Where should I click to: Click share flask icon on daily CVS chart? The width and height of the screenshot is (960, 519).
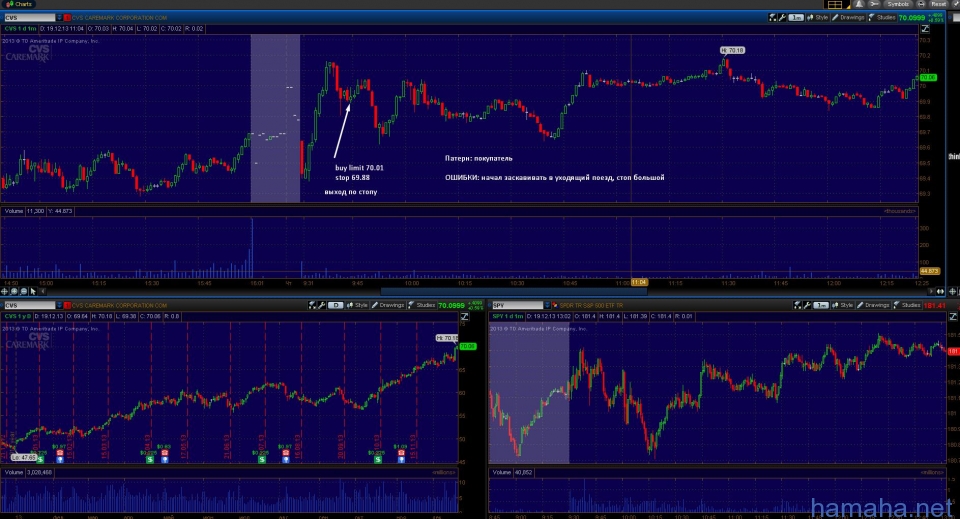tap(312, 305)
